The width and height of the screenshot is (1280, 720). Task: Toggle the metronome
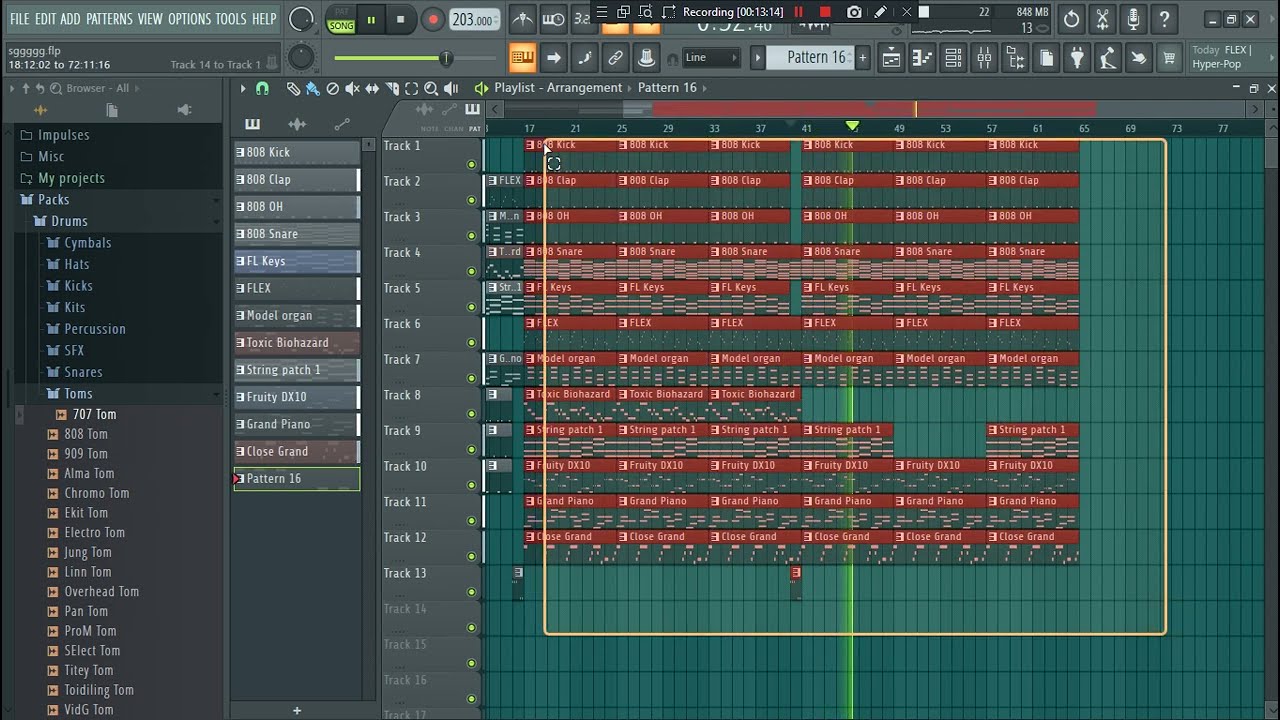tap(522, 18)
